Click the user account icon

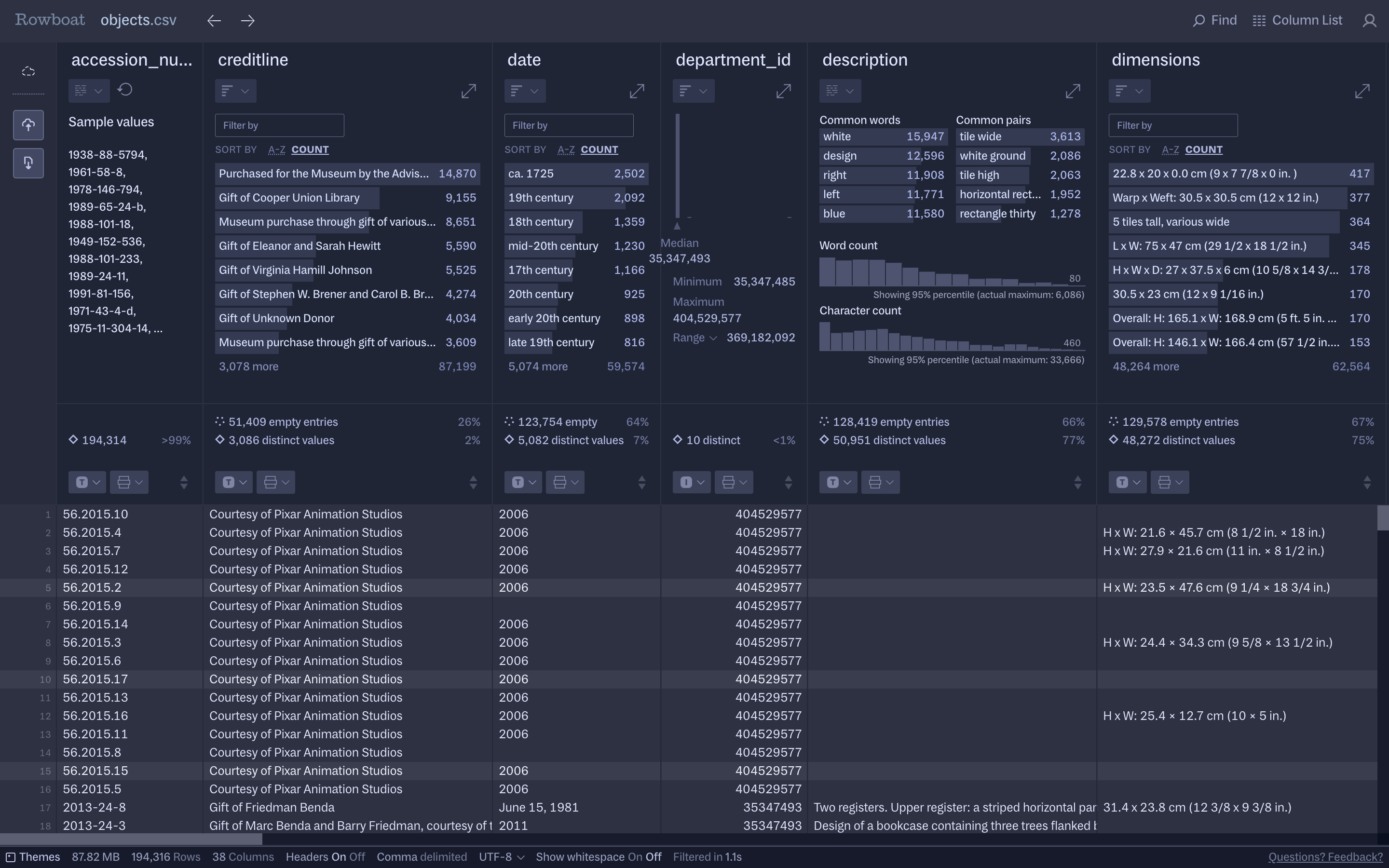click(x=1369, y=21)
